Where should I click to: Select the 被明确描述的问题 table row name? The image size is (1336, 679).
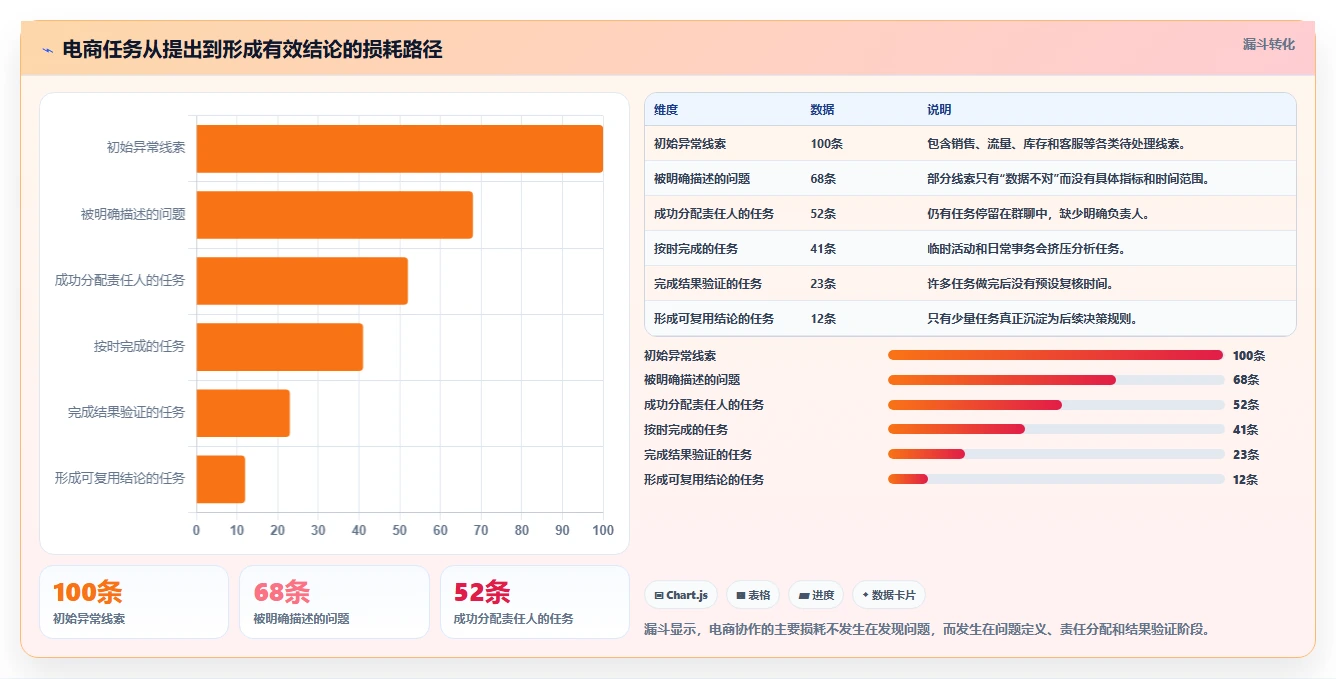tap(702, 179)
